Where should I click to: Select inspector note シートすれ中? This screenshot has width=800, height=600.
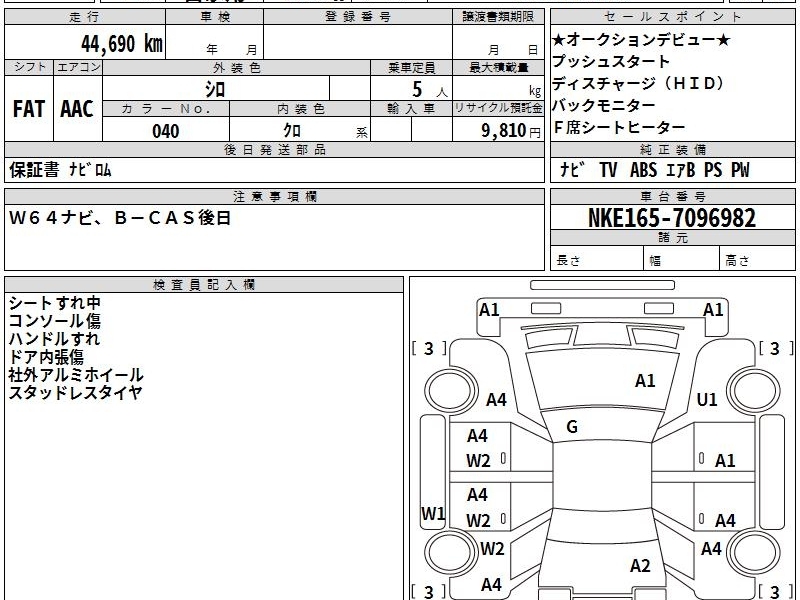pos(55,303)
